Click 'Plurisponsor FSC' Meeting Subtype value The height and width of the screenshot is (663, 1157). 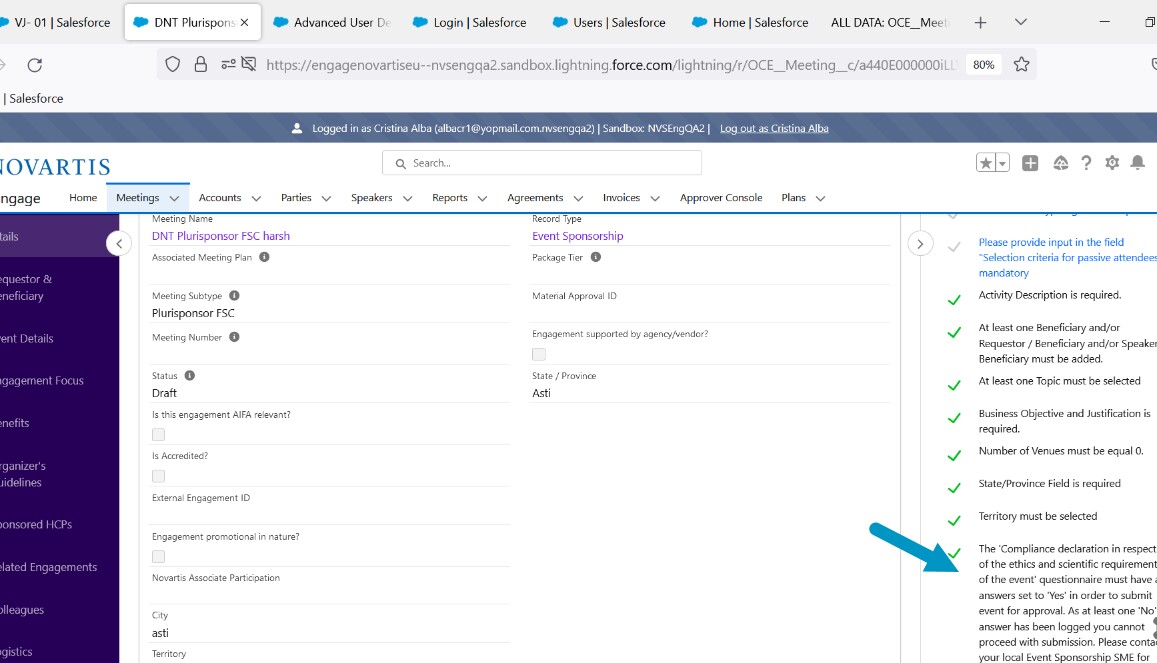coord(193,313)
